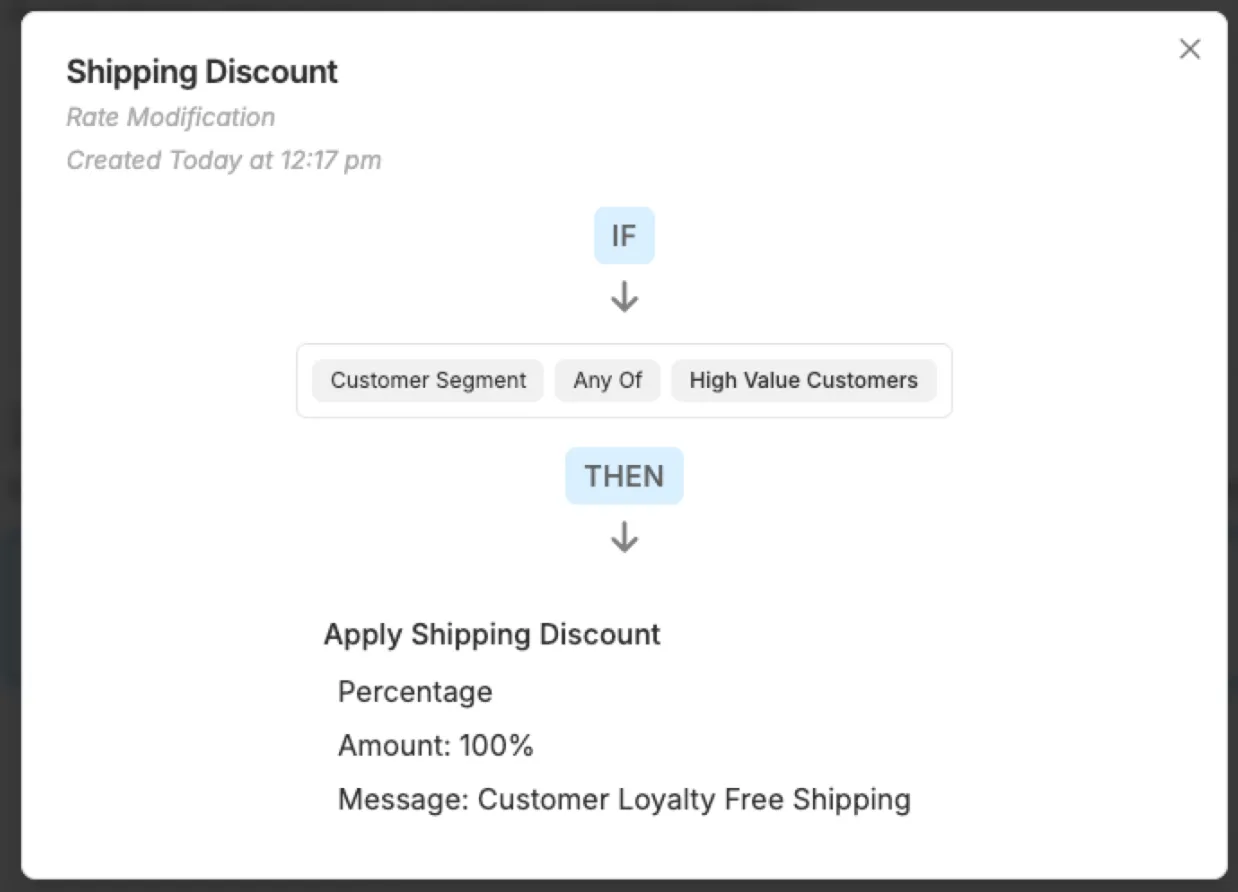Viewport: 1238px width, 892px height.
Task: Click the IF condition badge
Action: [624, 236]
